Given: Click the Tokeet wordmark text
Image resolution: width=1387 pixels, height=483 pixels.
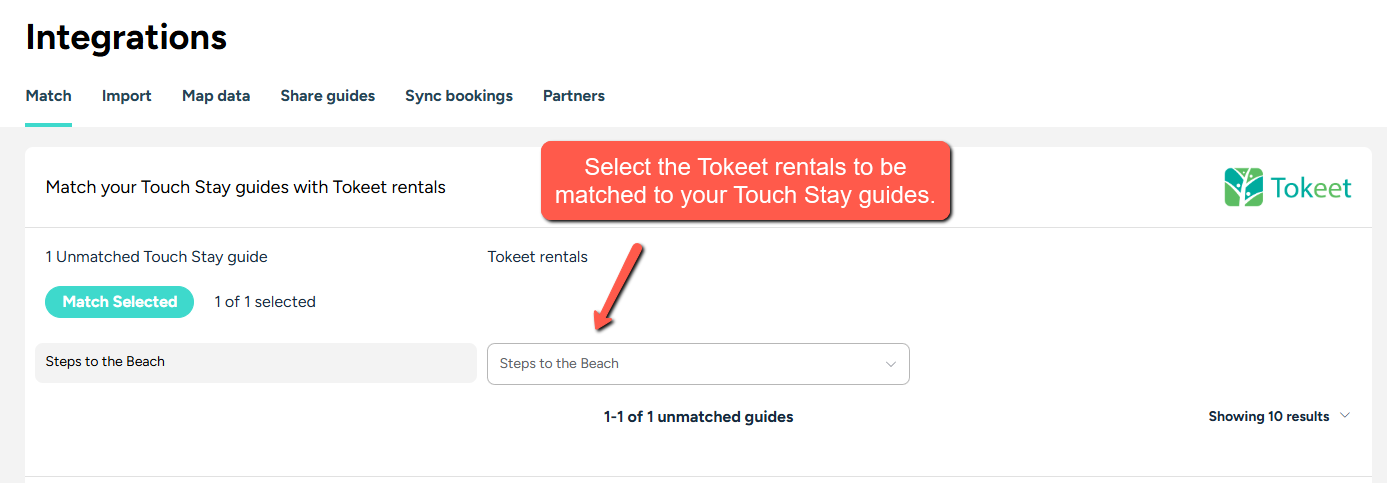Looking at the screenshot, I should [x=1311, y=188].
